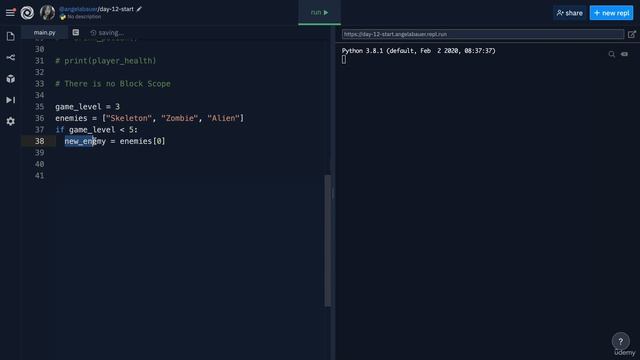Viewport: 640px width, 360px height.
Task: Click the "# print(player_health)" comment
Action: [106, 61]
